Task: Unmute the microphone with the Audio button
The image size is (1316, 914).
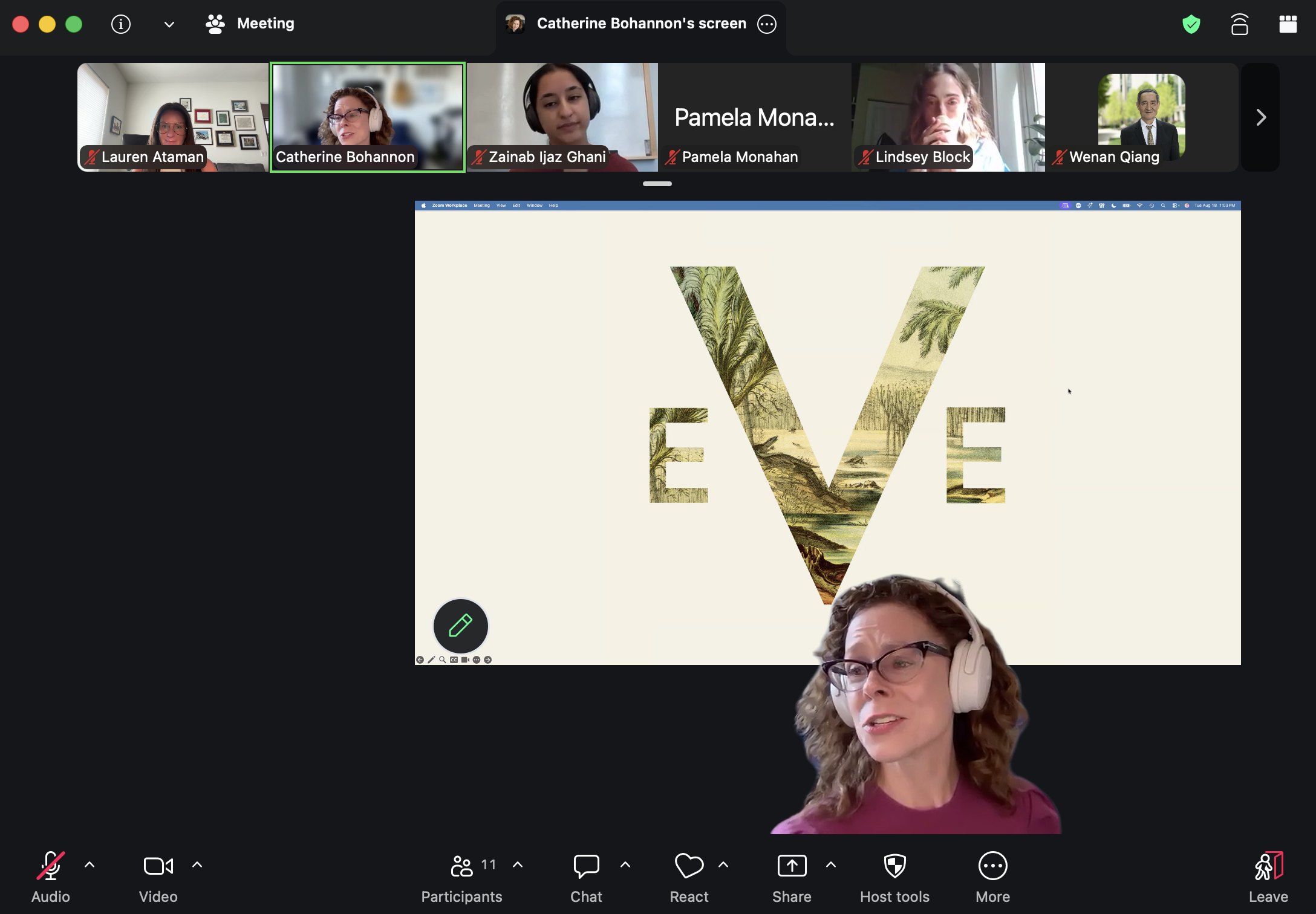Action: click(x=51, y=877)
